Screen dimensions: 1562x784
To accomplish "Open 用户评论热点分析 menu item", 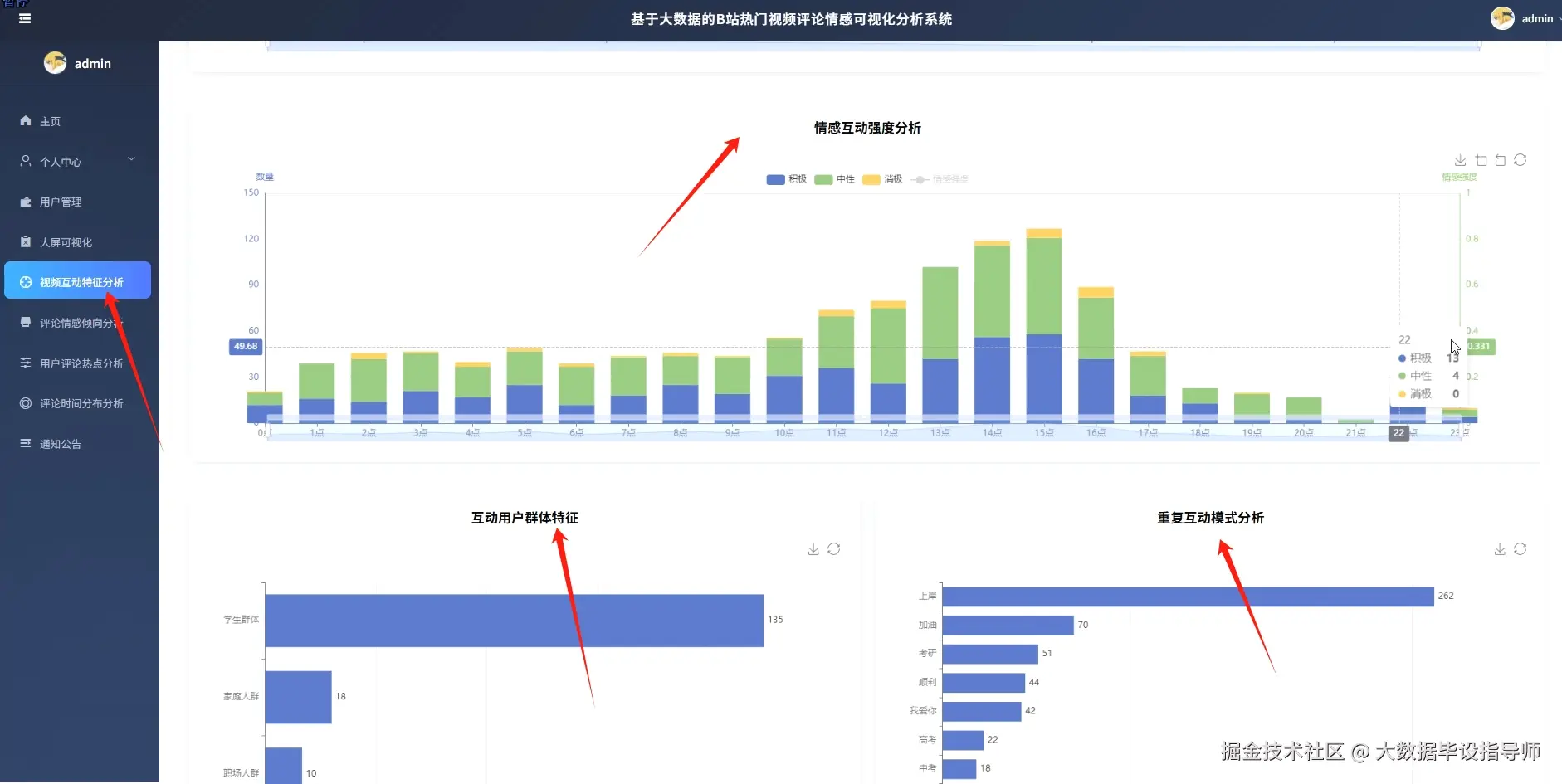I will (x=80, y=363).
